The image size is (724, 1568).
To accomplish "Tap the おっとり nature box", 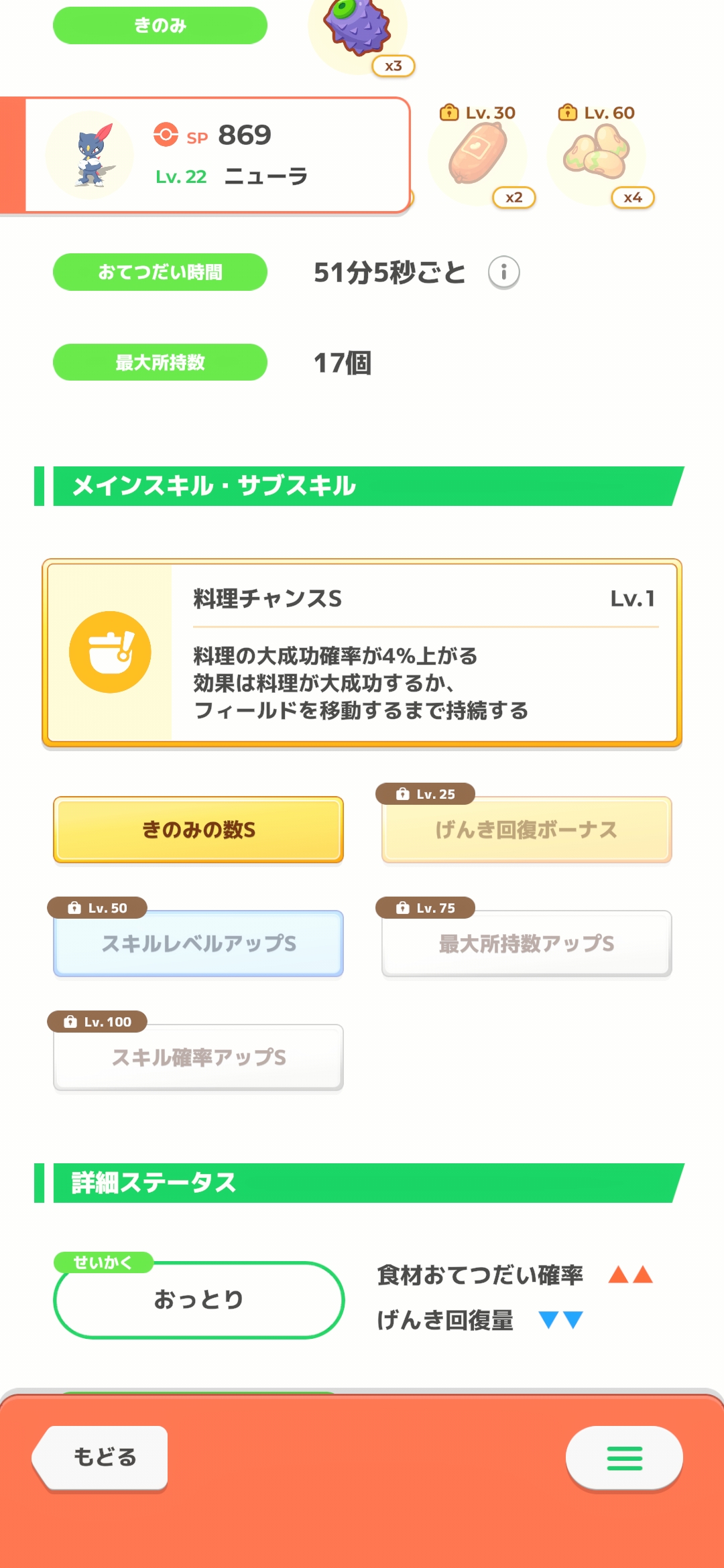I will (198, 1300).
